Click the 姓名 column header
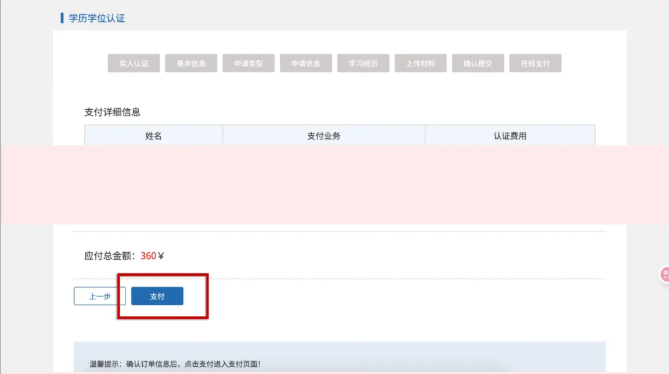Viewport: 669px width, 374px height. tap(153, 136)
